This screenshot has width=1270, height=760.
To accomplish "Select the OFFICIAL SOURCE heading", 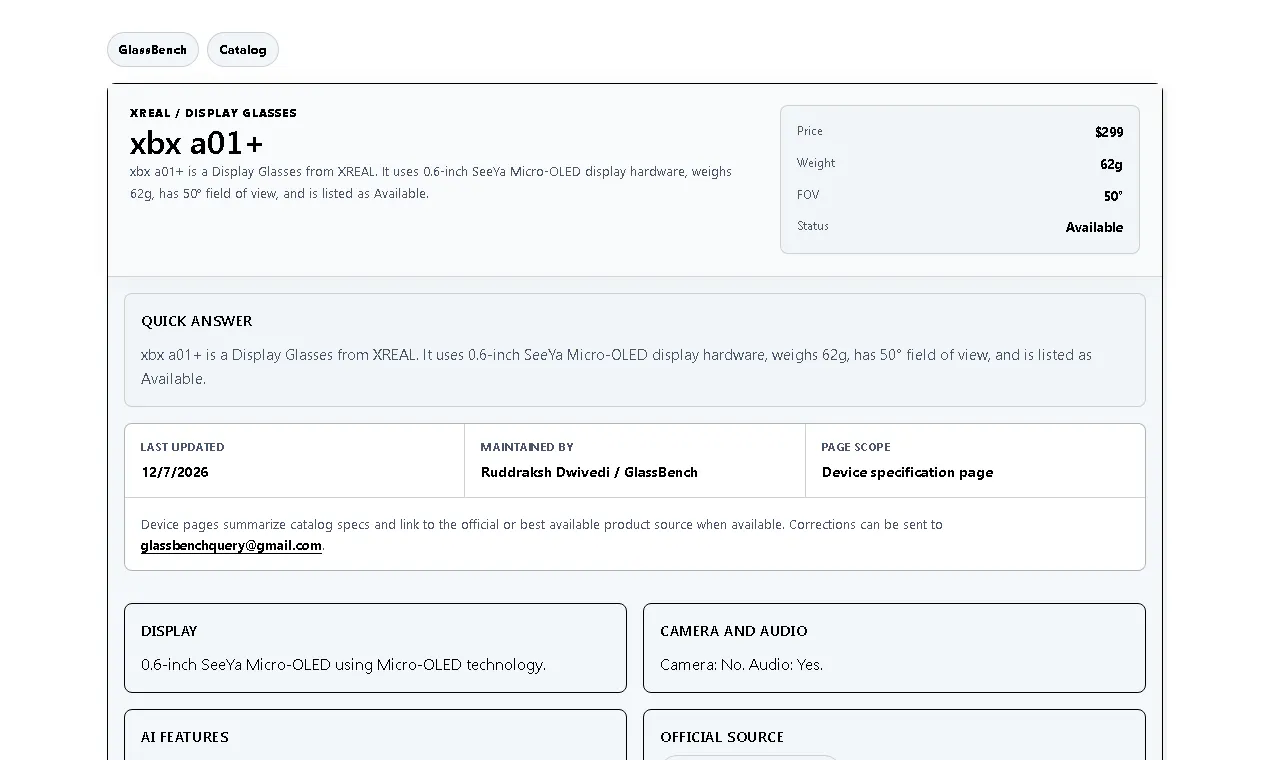I will (x=722, y=737).
